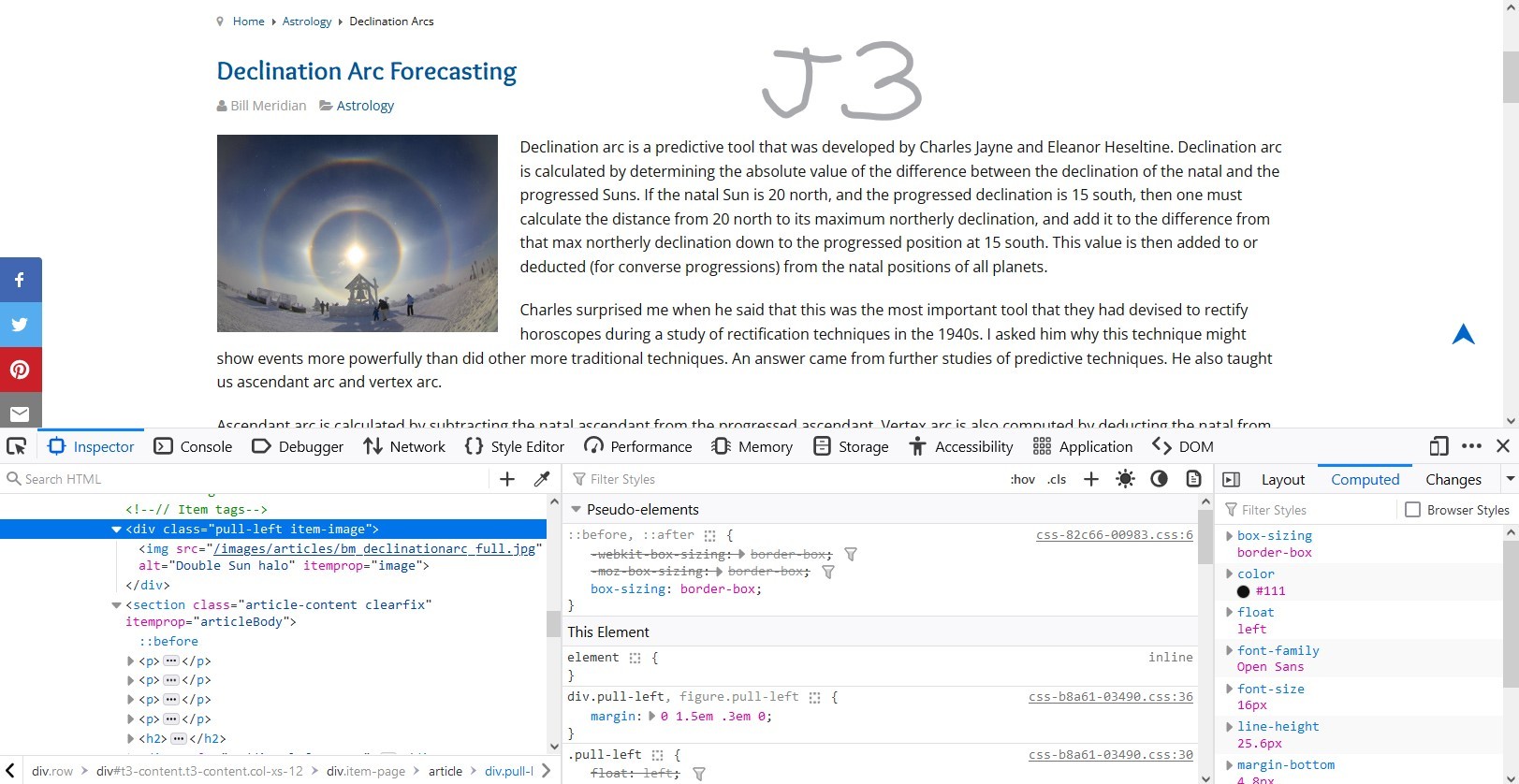Open the sidebar tabs overflow dropdown

coord(1510,479)
